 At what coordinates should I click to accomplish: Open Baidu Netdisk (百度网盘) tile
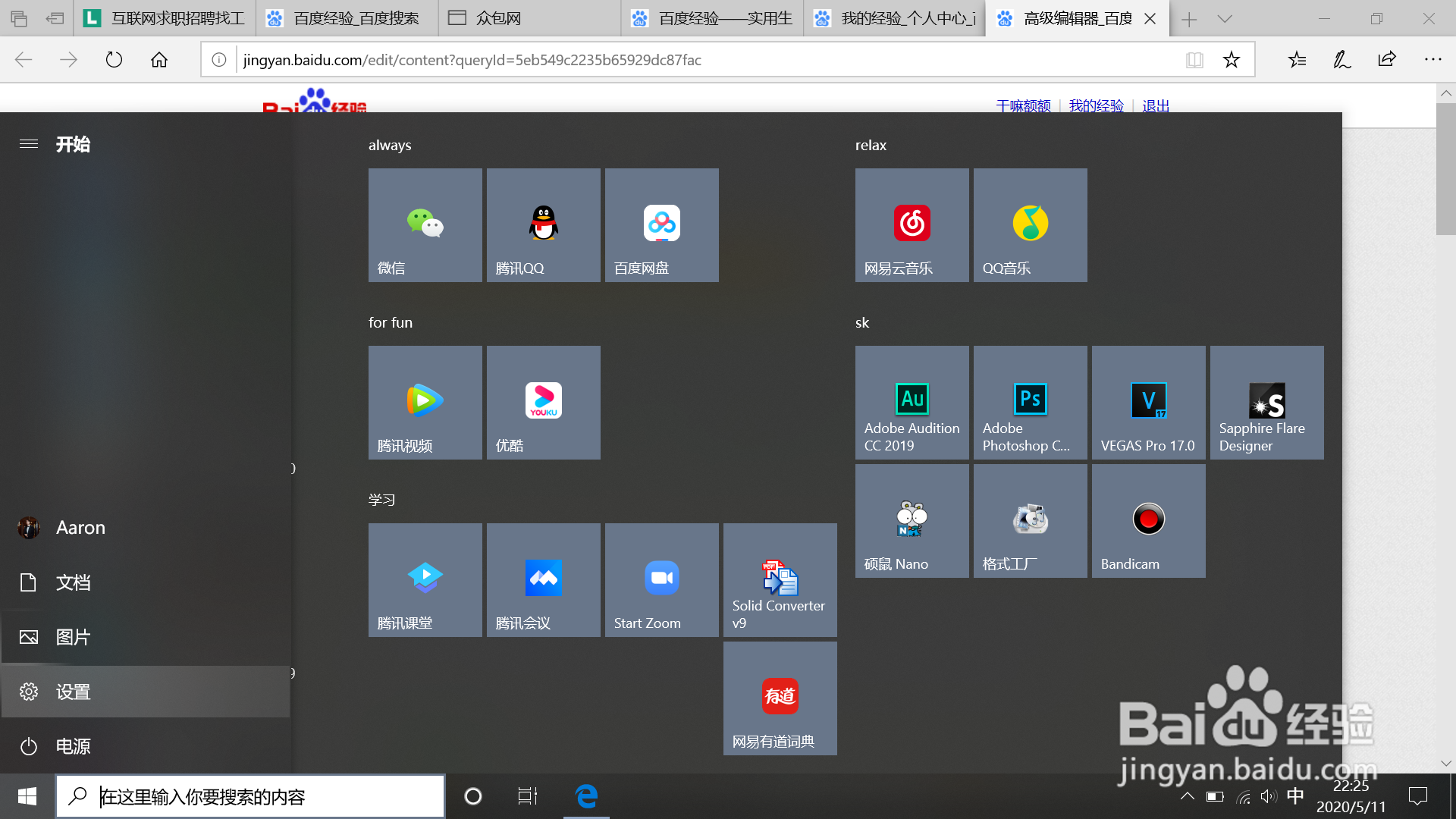pyautogui.click(x=661, y=225)
